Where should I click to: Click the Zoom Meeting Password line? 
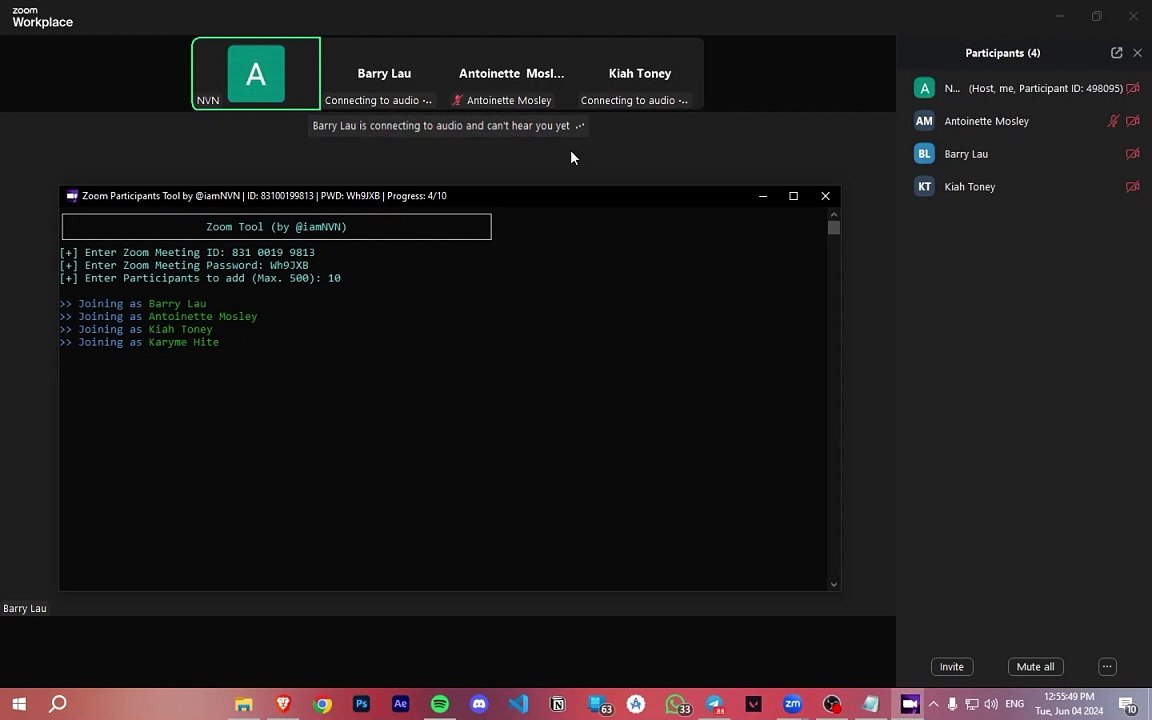pyautogui.click(x=184, y=265)
